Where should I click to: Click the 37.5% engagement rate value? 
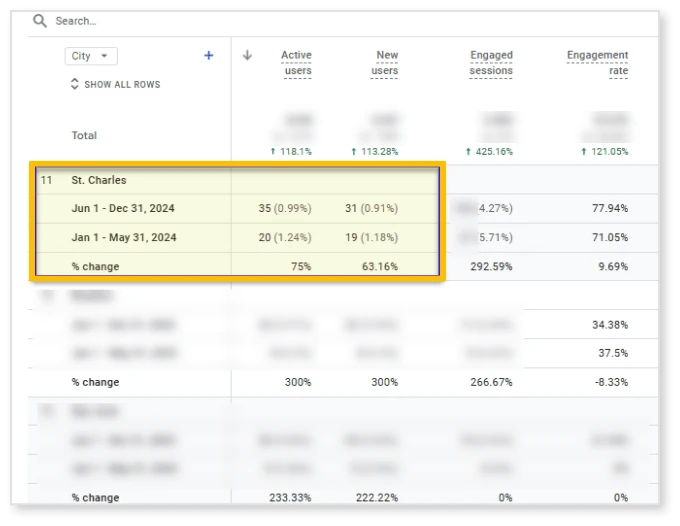[613, 353]
